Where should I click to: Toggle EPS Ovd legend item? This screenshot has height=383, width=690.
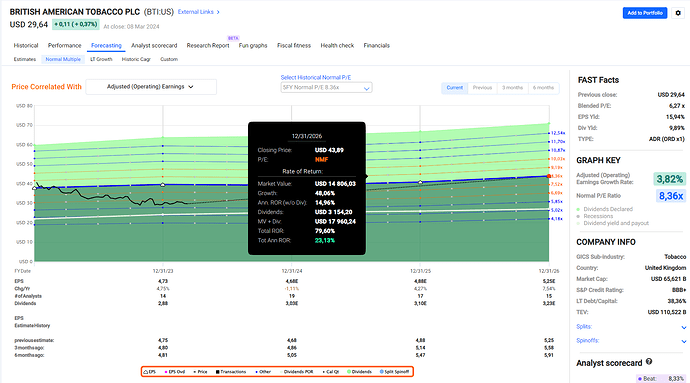coord(175,372)
